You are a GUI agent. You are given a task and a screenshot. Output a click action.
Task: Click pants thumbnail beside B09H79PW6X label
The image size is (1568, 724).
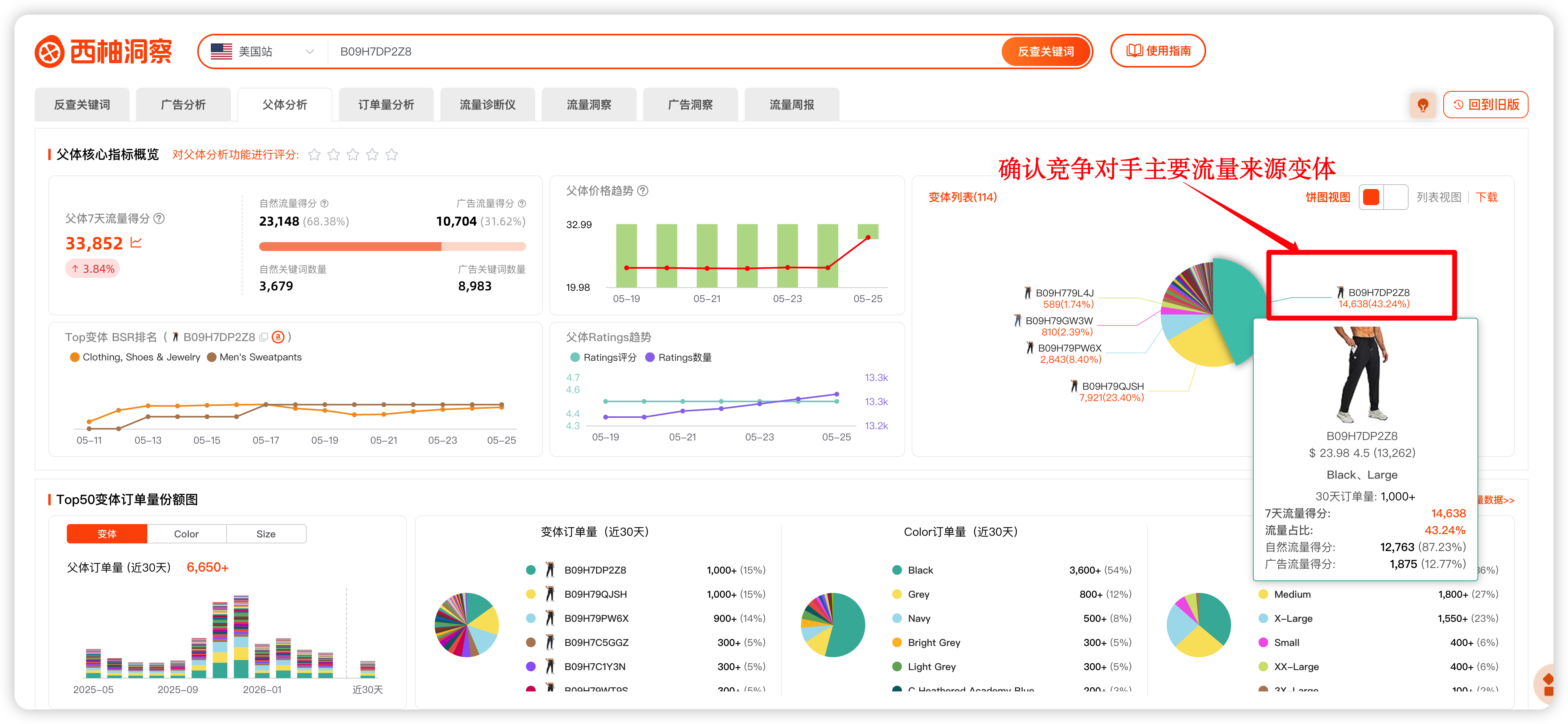tap(1030, 348)
